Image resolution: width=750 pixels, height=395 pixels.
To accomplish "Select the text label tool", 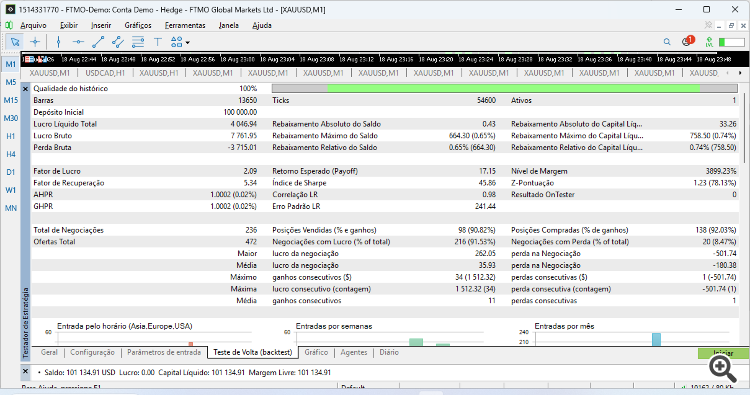I will click(x=157, y=42).
